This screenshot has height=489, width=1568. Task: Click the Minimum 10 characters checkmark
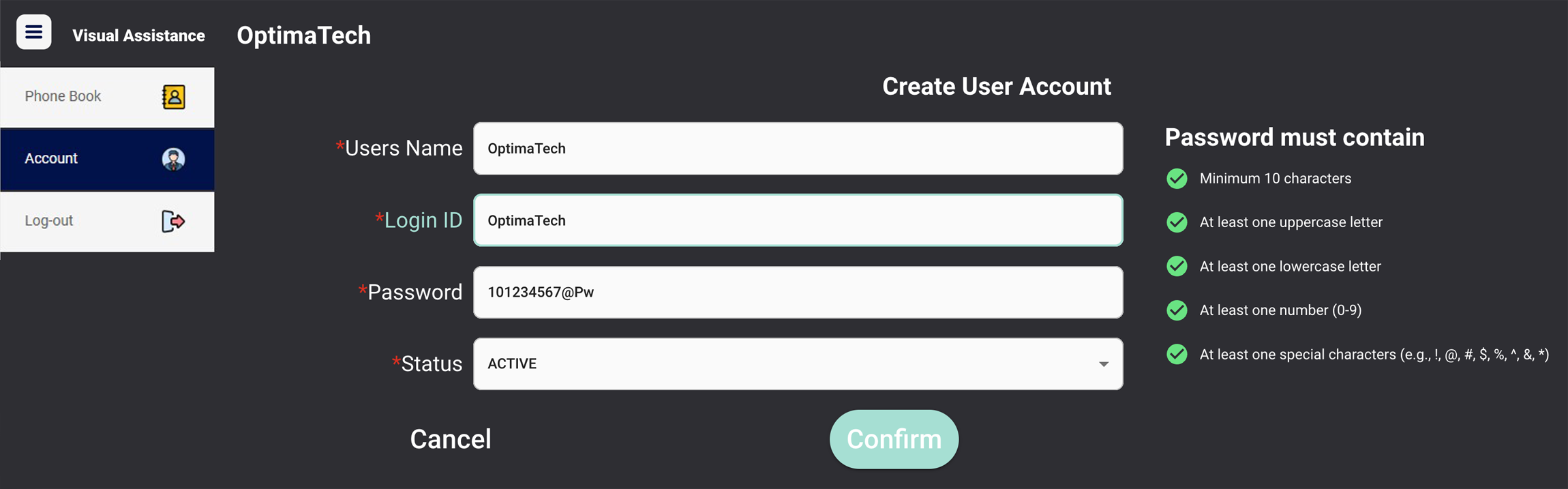(1177, 179)
